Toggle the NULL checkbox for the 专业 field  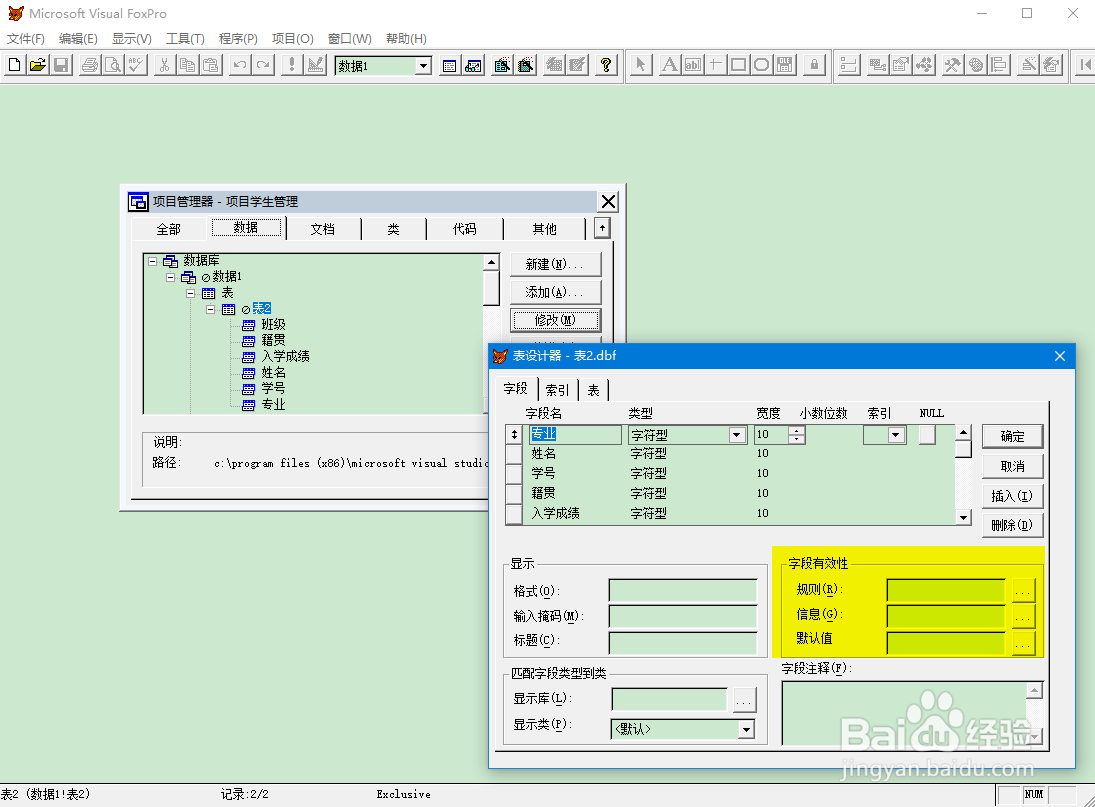coord(927,435)
